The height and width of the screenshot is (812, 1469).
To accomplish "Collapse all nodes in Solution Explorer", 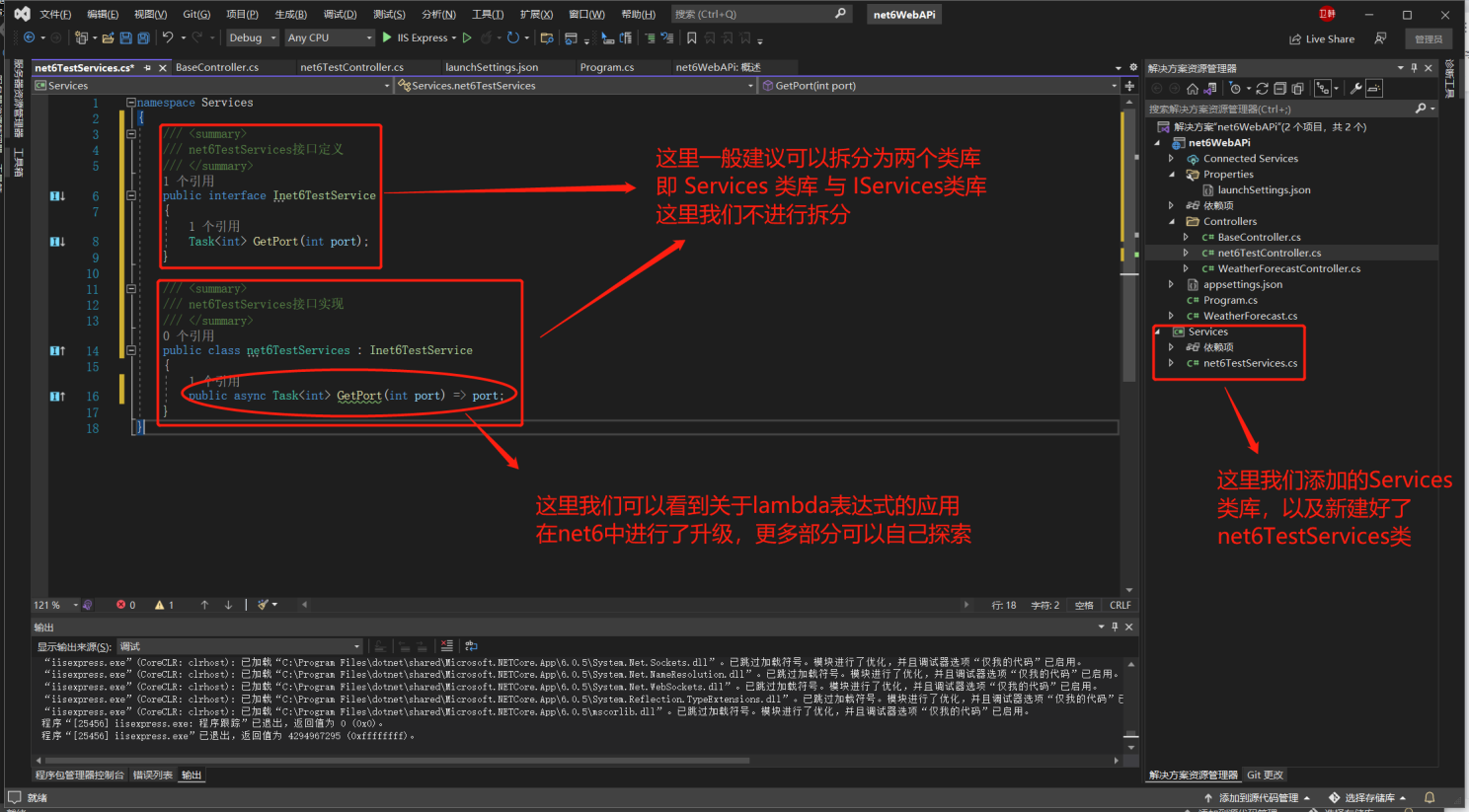I will pyautogui.click(x=1279, y=89).
